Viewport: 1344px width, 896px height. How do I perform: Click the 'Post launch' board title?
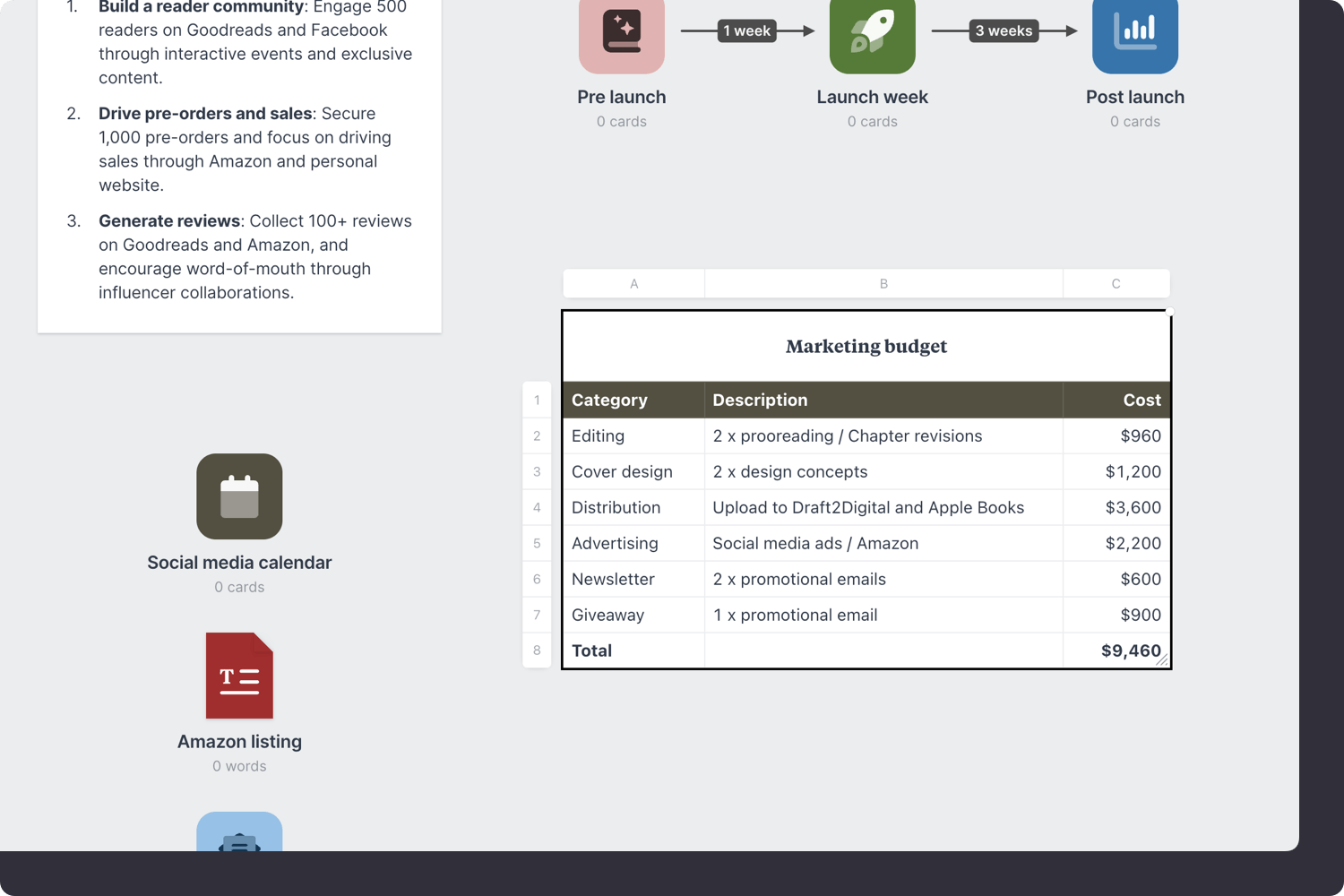1135,97
